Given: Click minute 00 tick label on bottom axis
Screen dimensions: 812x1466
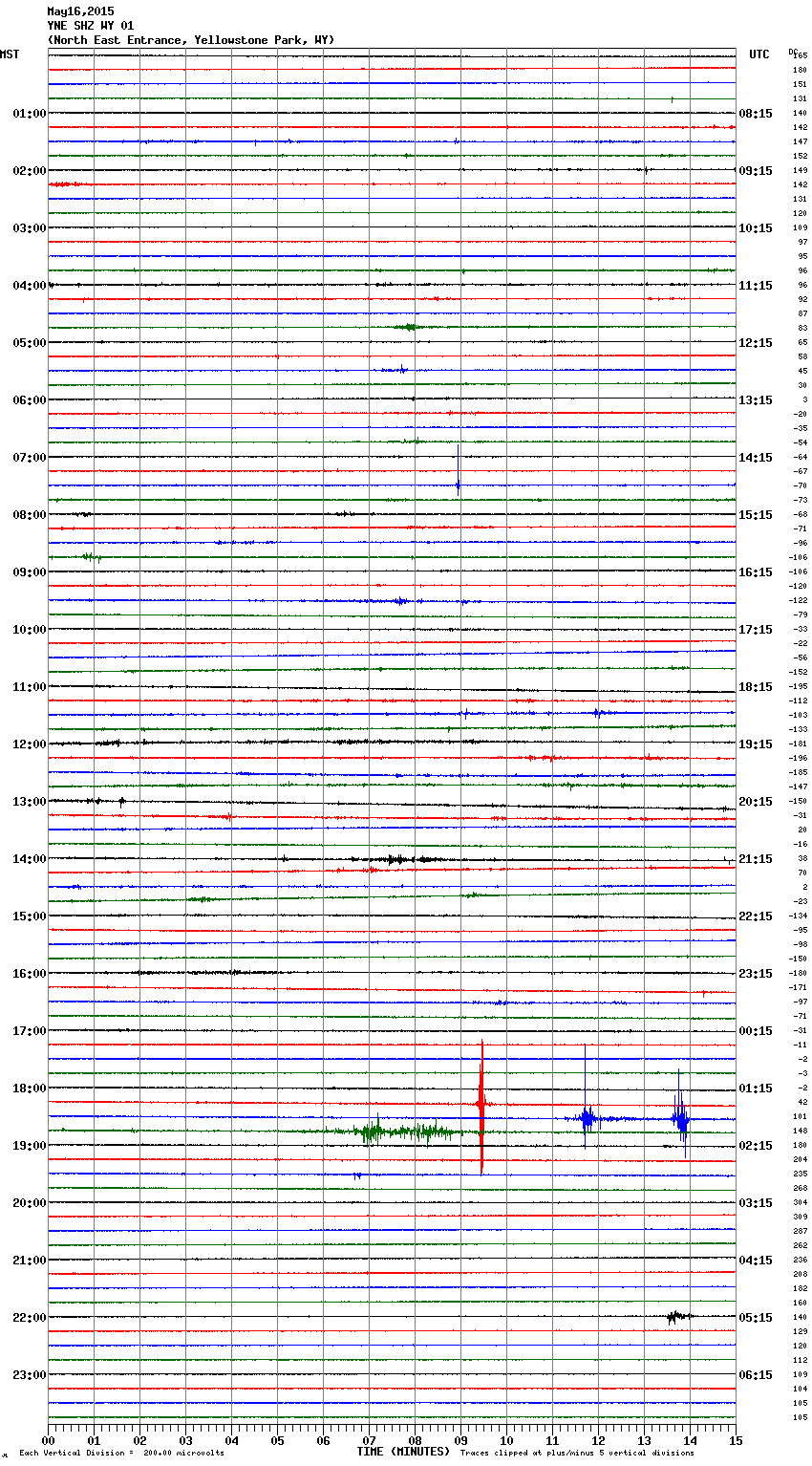Looking at the screenshot, I should [x=48, y=1440].
